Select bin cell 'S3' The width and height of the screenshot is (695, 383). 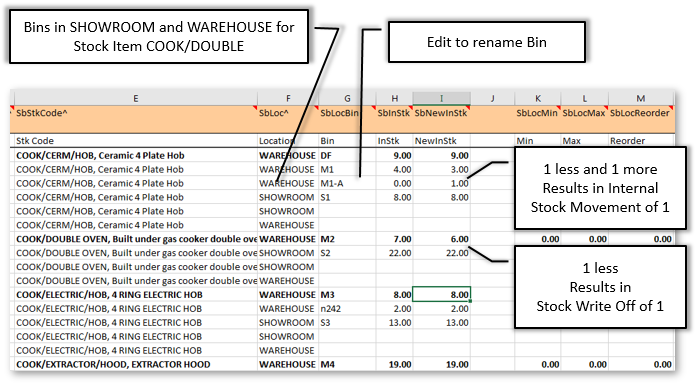pyautogui.click(x=348, y=323)
